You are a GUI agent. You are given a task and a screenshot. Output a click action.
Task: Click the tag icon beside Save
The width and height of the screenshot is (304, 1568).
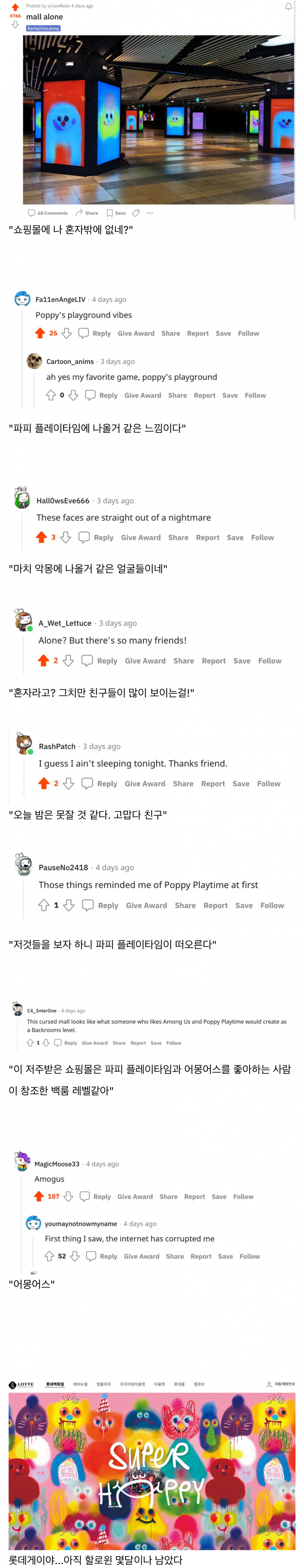[136, 213]
